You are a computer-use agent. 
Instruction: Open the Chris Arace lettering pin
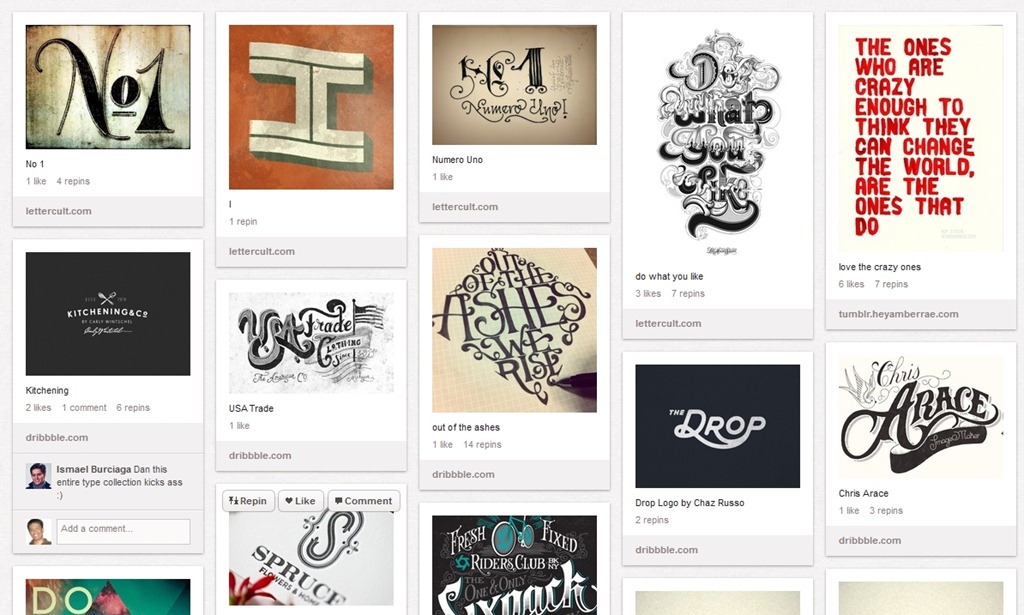pyautogui.click(x=920, y=417)
